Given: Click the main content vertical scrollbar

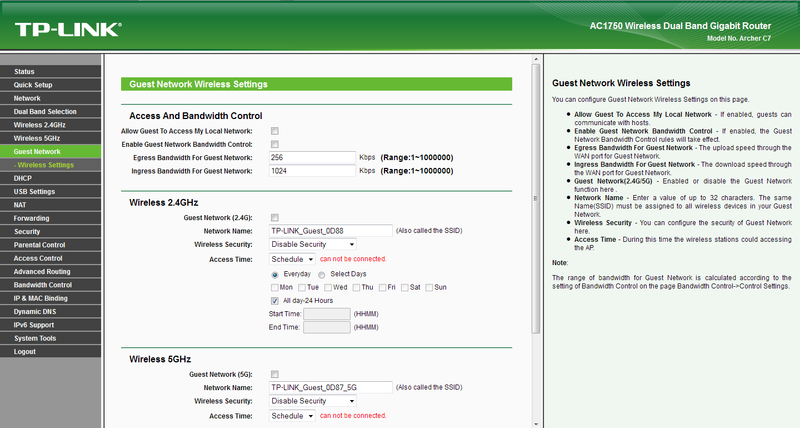Looking at the screenshot, I should (534, 200).
